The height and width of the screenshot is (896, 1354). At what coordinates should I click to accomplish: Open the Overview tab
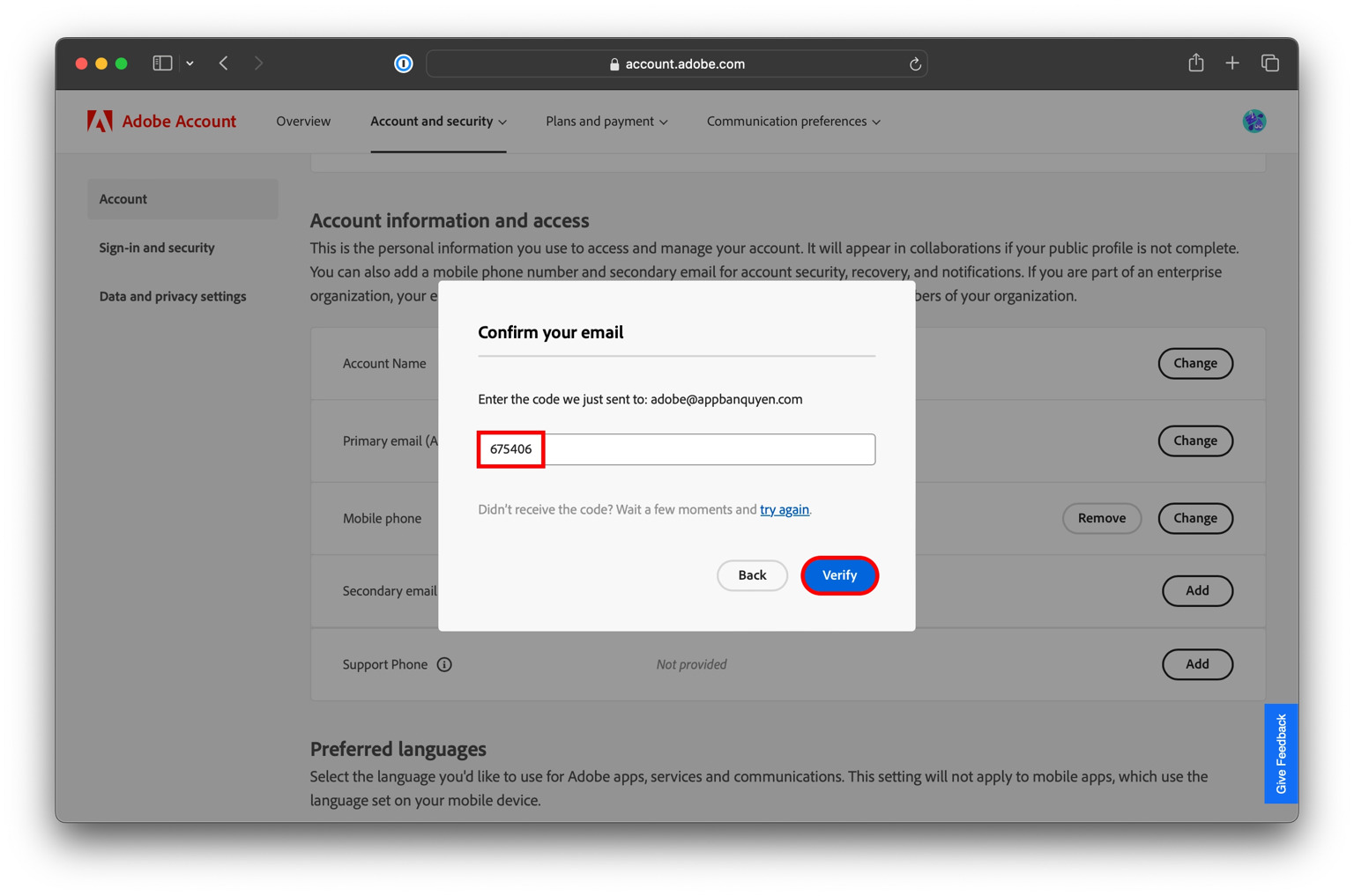point(303,122)
